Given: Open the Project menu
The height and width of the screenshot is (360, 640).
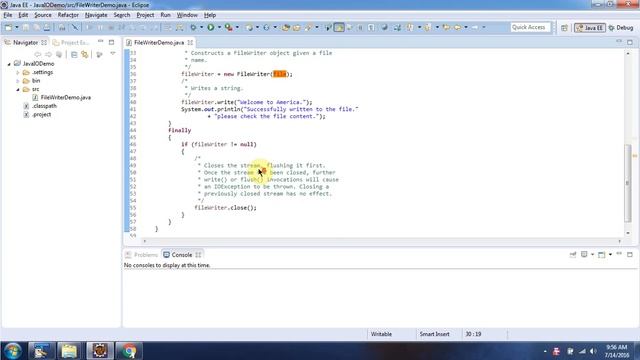Looking at the screenshot, I should pyautogui.click(x=145, y=15).
